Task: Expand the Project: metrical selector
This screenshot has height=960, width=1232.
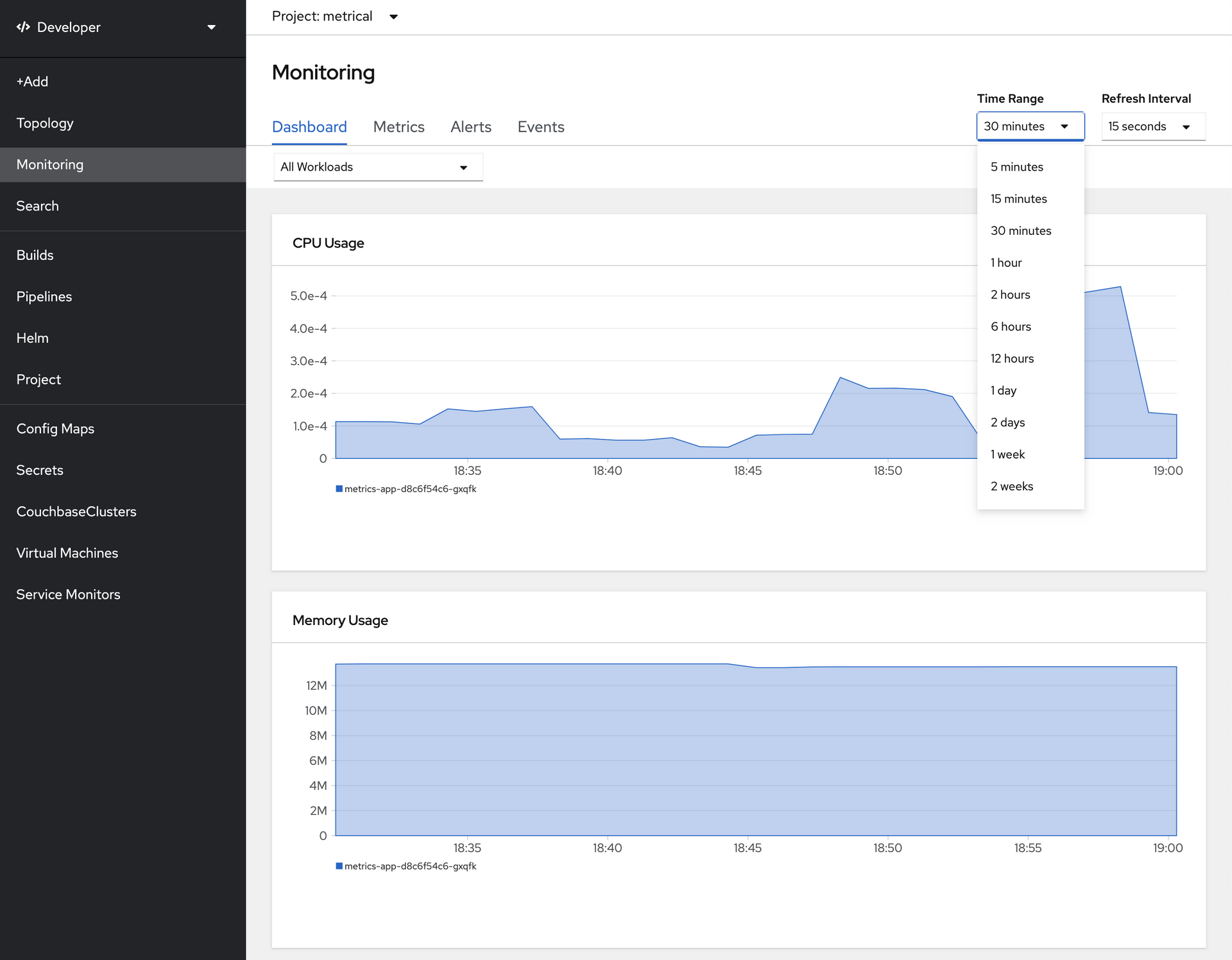Action: pos(335,17)
